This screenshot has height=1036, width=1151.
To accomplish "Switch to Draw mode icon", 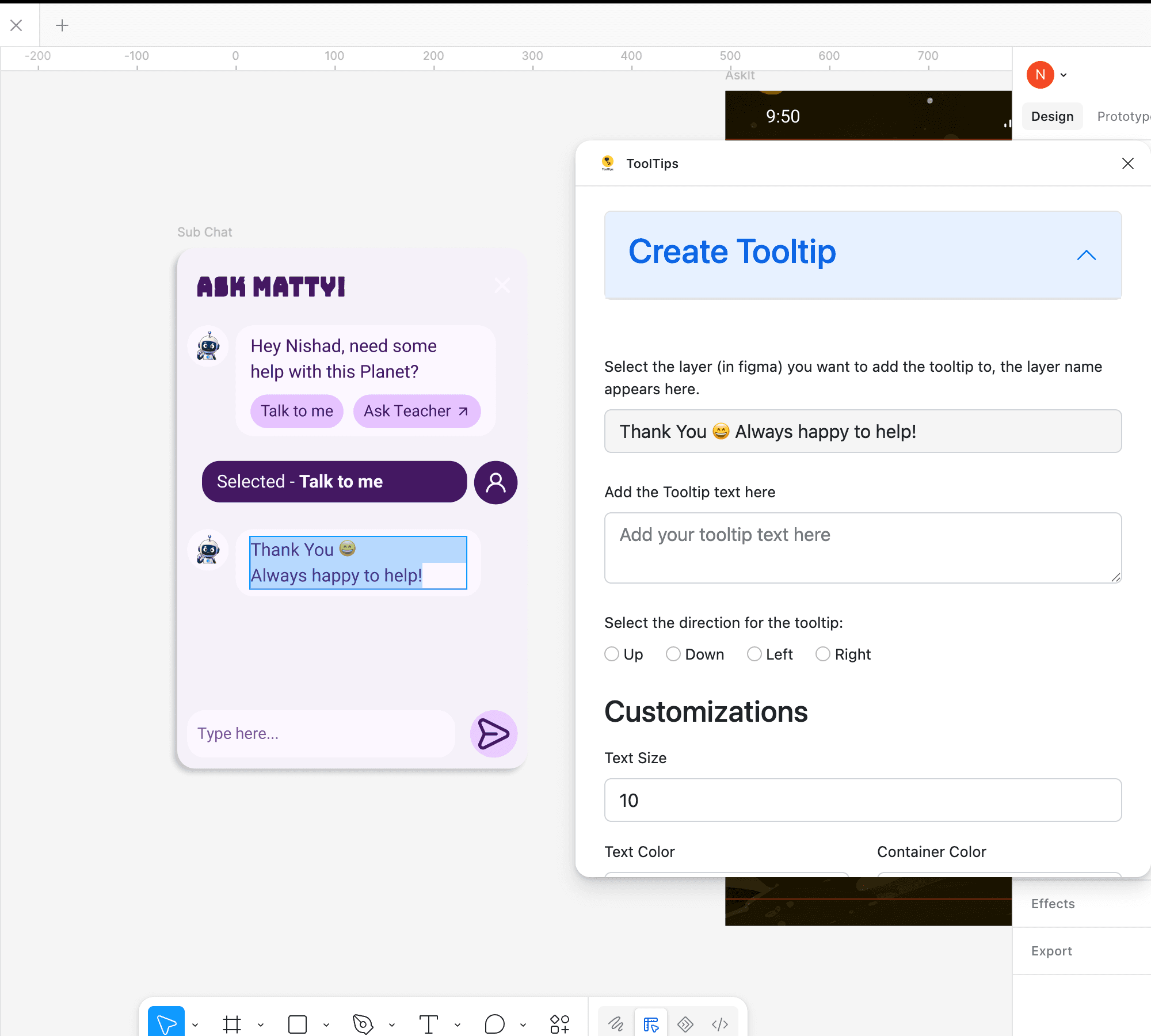I will pos(616,1024).
